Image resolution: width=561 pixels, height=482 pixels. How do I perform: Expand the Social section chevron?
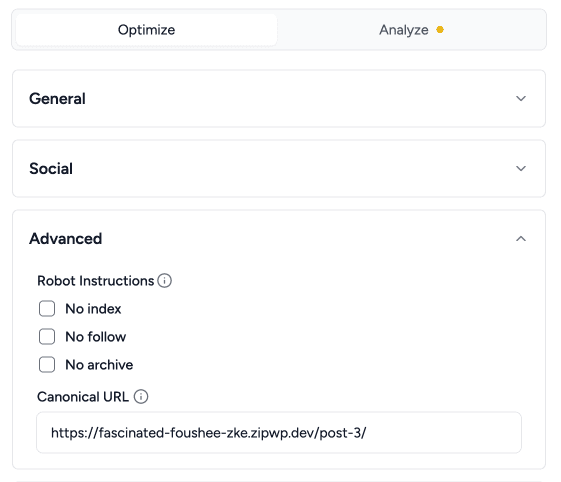tap(521, 168)
